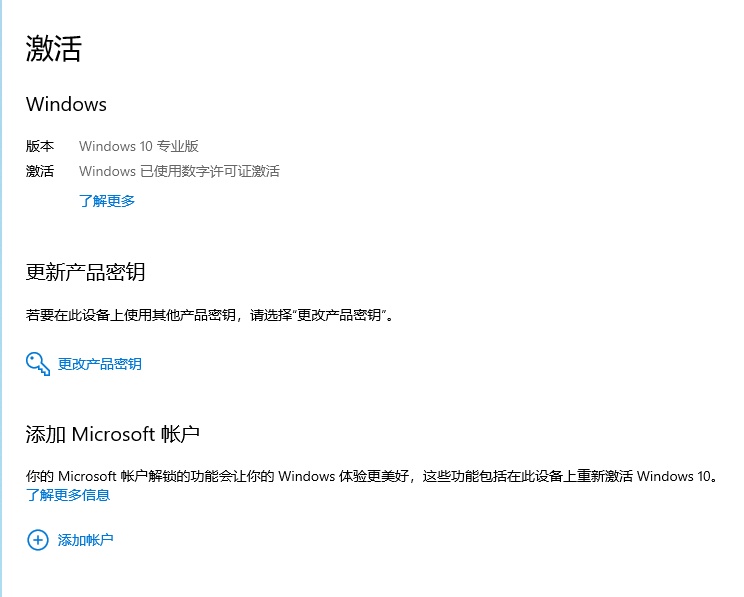Click the 更改产品密钥 link

100,364
